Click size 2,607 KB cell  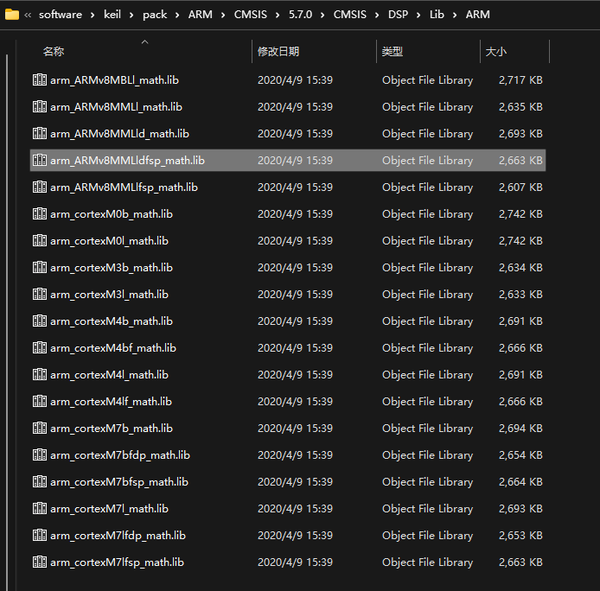pos(520,187)
